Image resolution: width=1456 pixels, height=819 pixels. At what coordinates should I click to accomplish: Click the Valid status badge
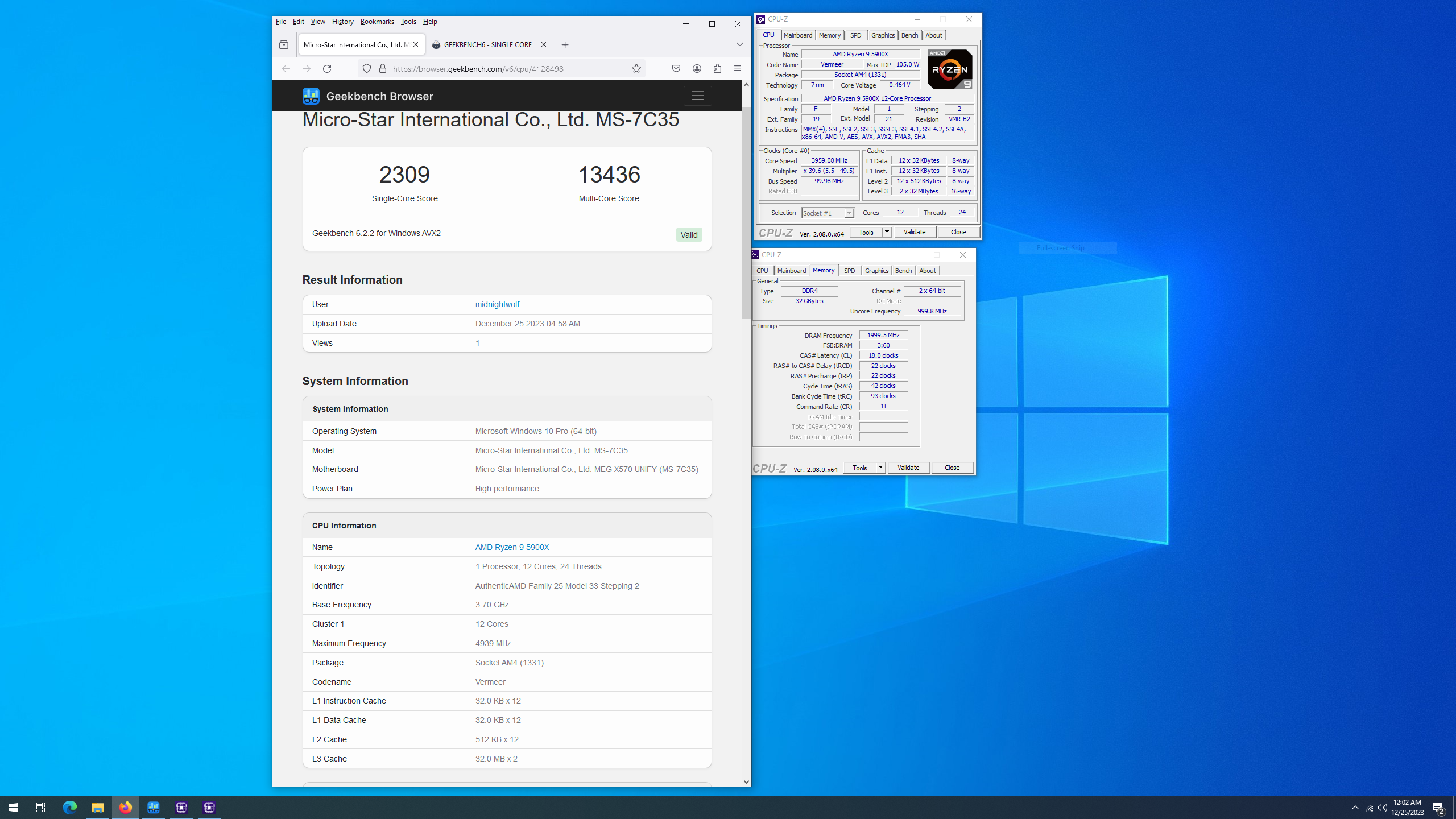coord(689,235)
